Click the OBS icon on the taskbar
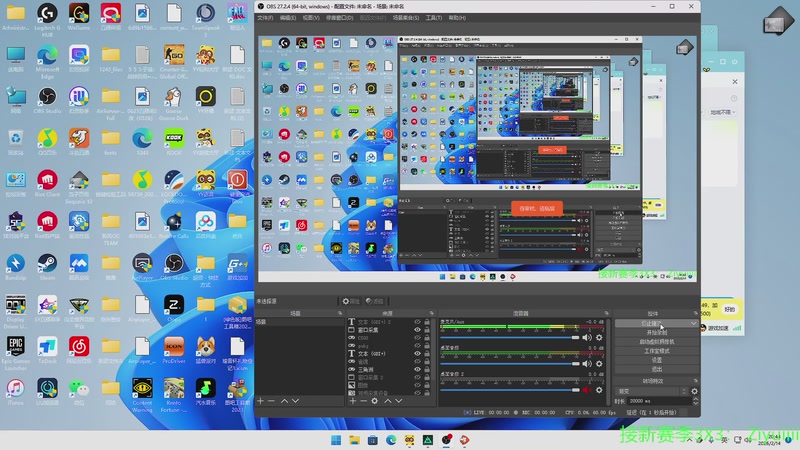The width and height of the screenshot is (800, 450). coord(446,440)
